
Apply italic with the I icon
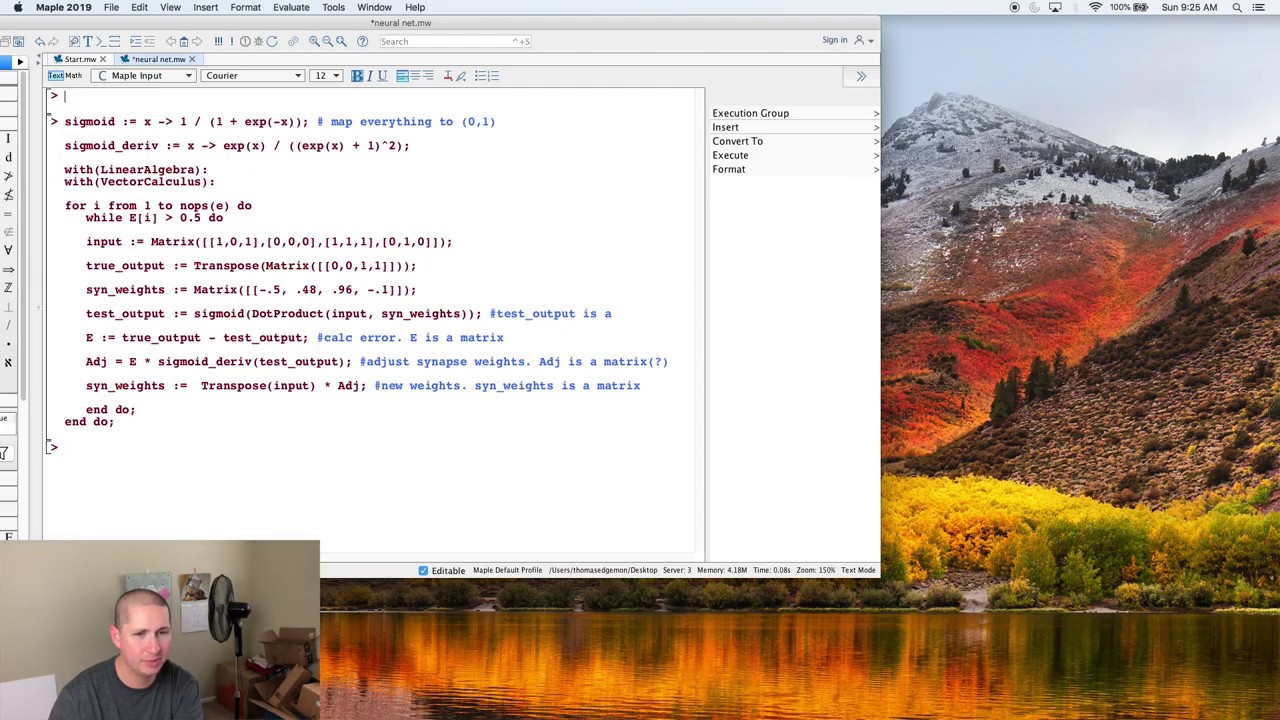370,76
